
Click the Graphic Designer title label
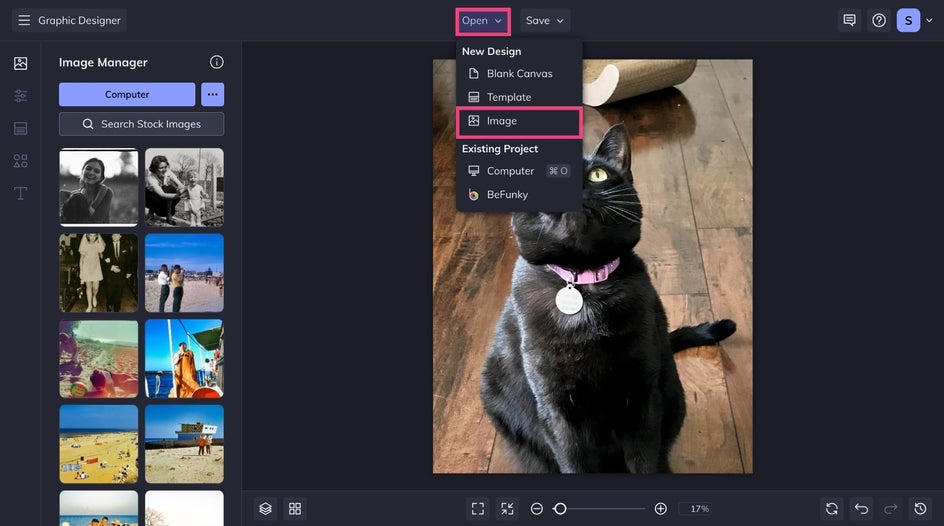[79, 20]
